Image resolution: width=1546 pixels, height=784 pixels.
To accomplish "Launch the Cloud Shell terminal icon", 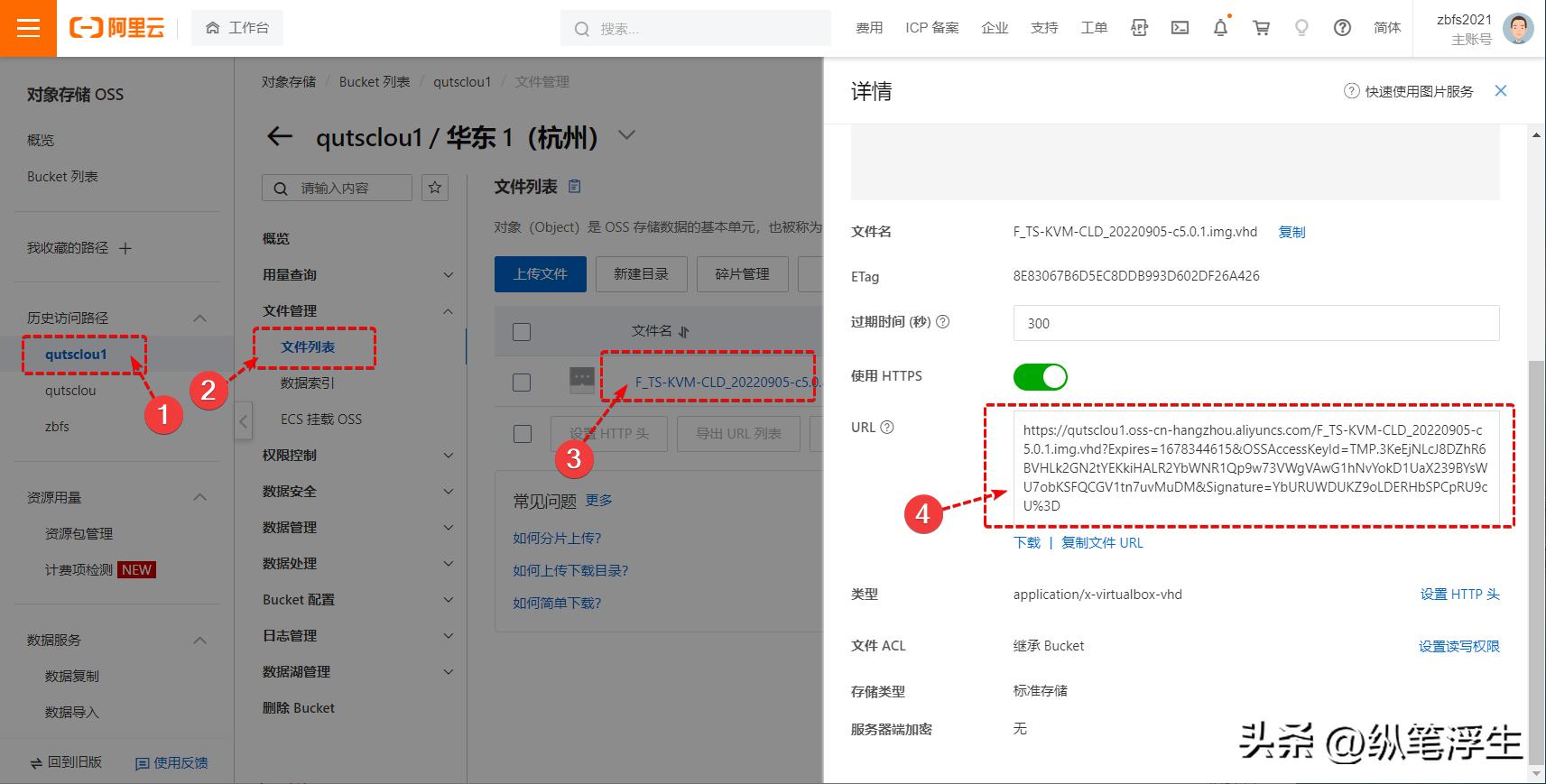I will [1180, 28].
